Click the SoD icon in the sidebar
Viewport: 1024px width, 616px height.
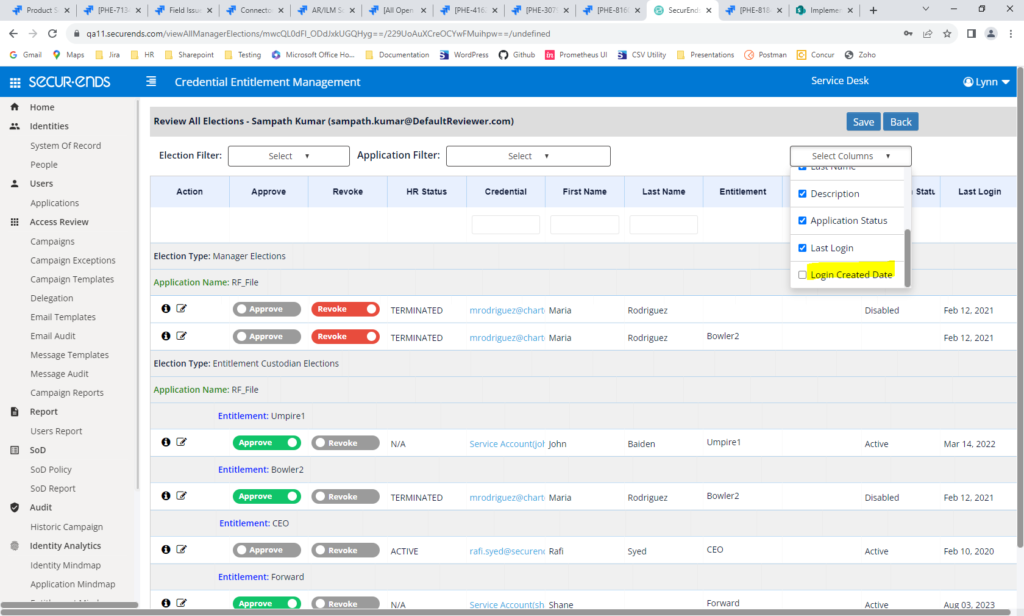(14, 450)
